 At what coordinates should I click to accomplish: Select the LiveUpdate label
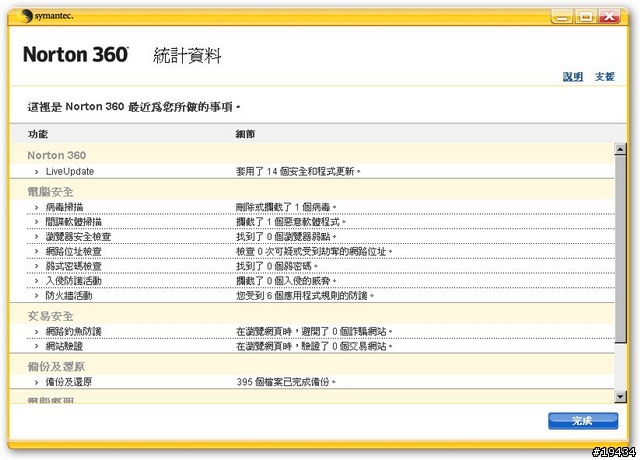(x=70, y=172)
